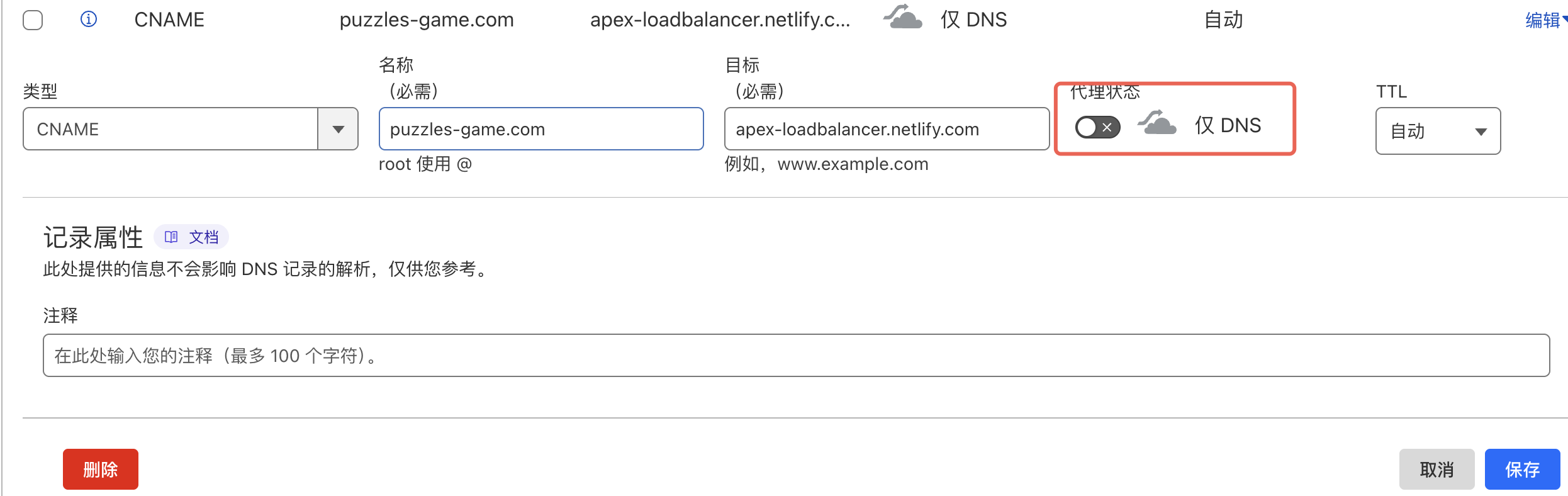The image size is (1568, 496).
Task: Tick the CNAME record row checkbox
Action: pos(33,20)
